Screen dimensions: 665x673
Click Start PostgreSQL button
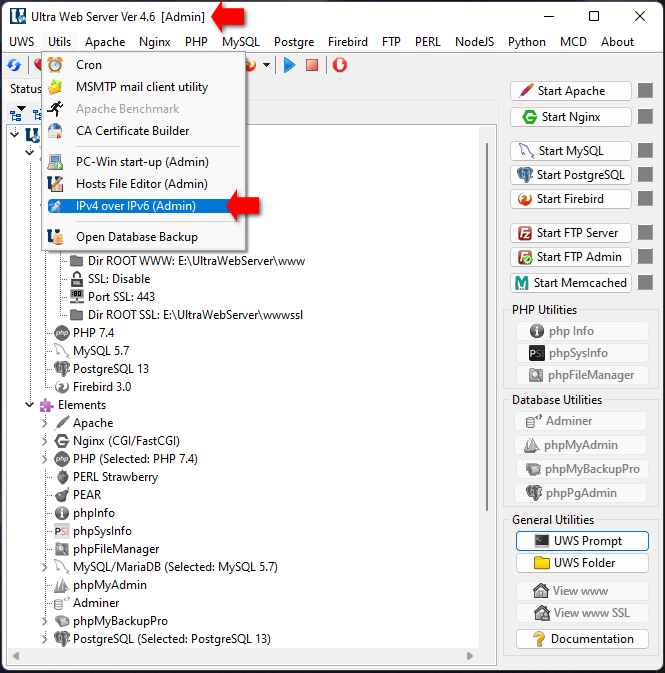coord(571,175)
